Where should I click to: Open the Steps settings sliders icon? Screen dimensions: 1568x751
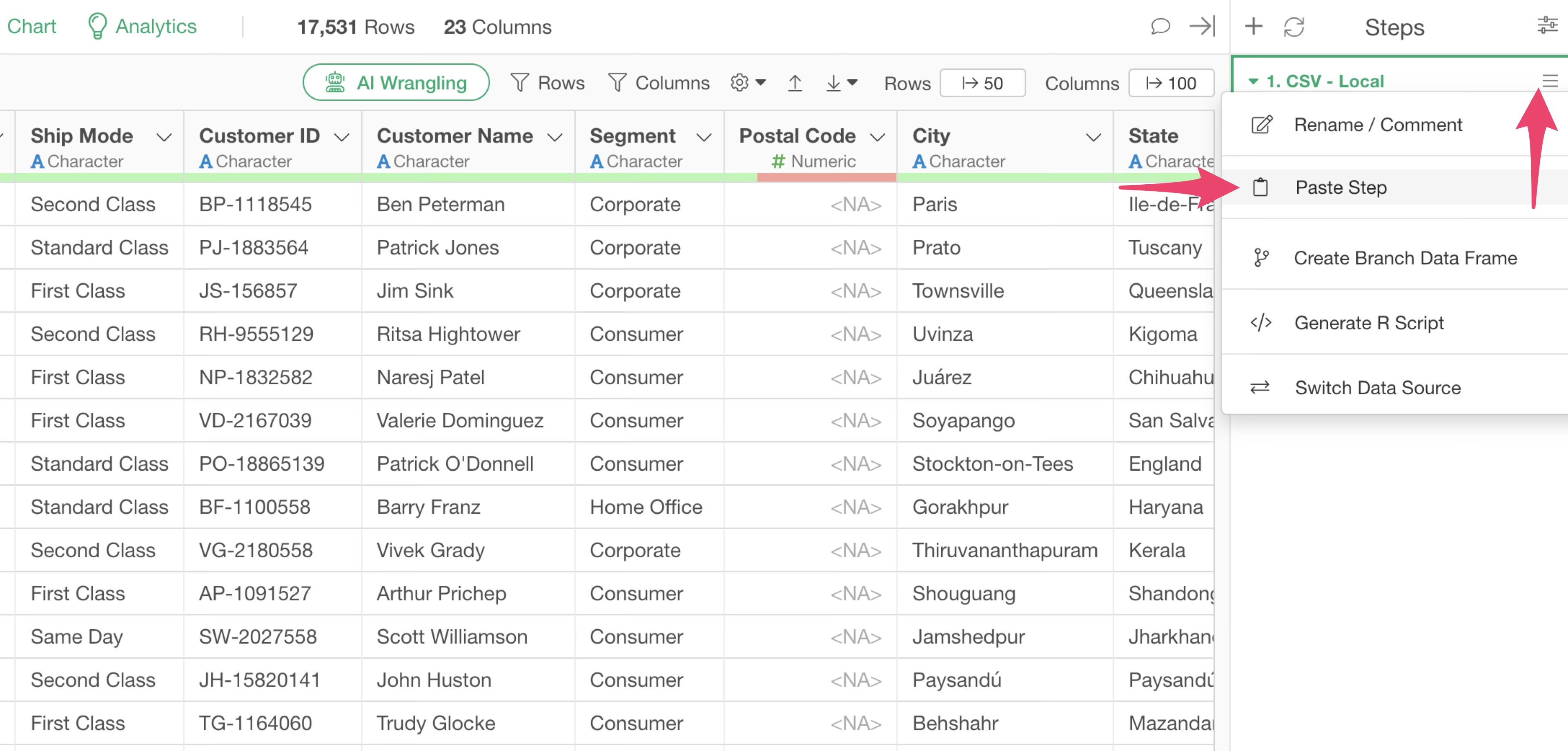click(1547, 26)
